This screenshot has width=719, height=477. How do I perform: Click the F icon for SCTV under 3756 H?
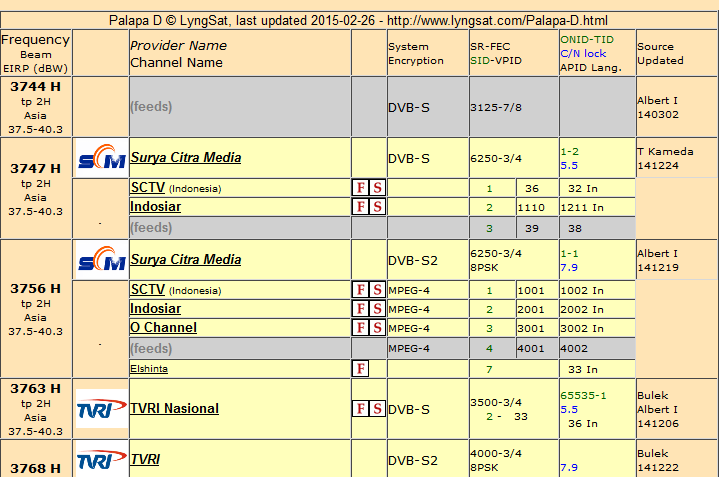[361, 290]
